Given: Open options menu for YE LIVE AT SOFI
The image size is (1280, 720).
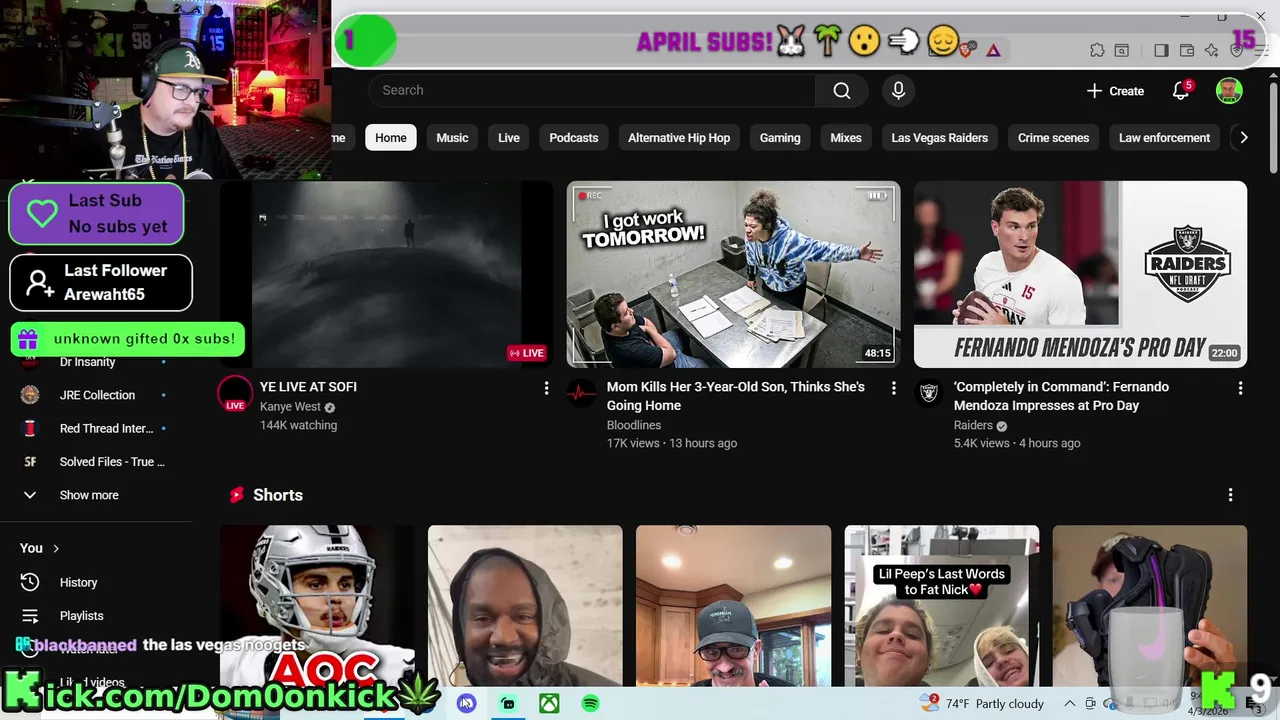Looking at the screenshot, I should click(x=546, y=388).
